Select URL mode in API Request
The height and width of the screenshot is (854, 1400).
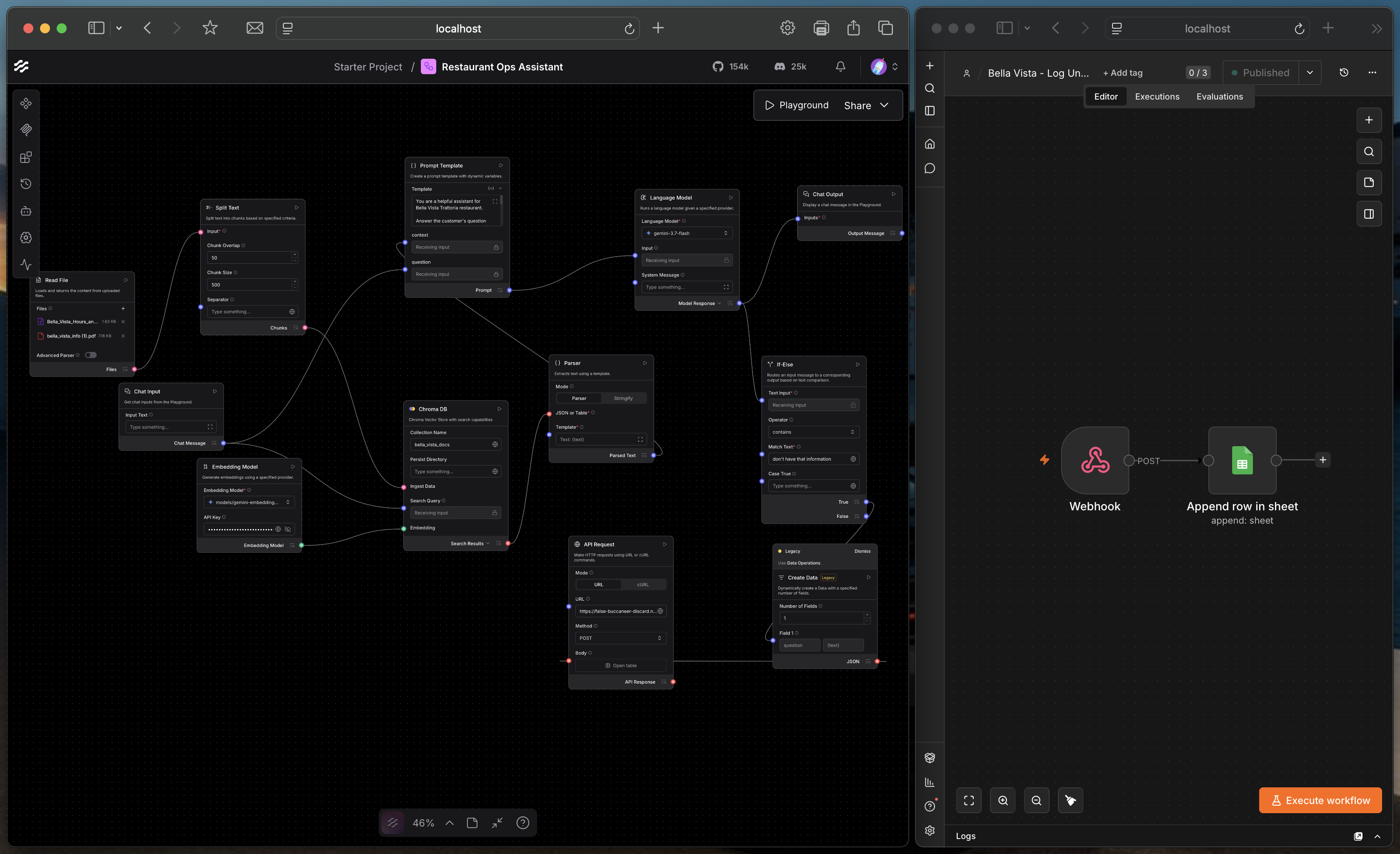click(x=599, y=584)
